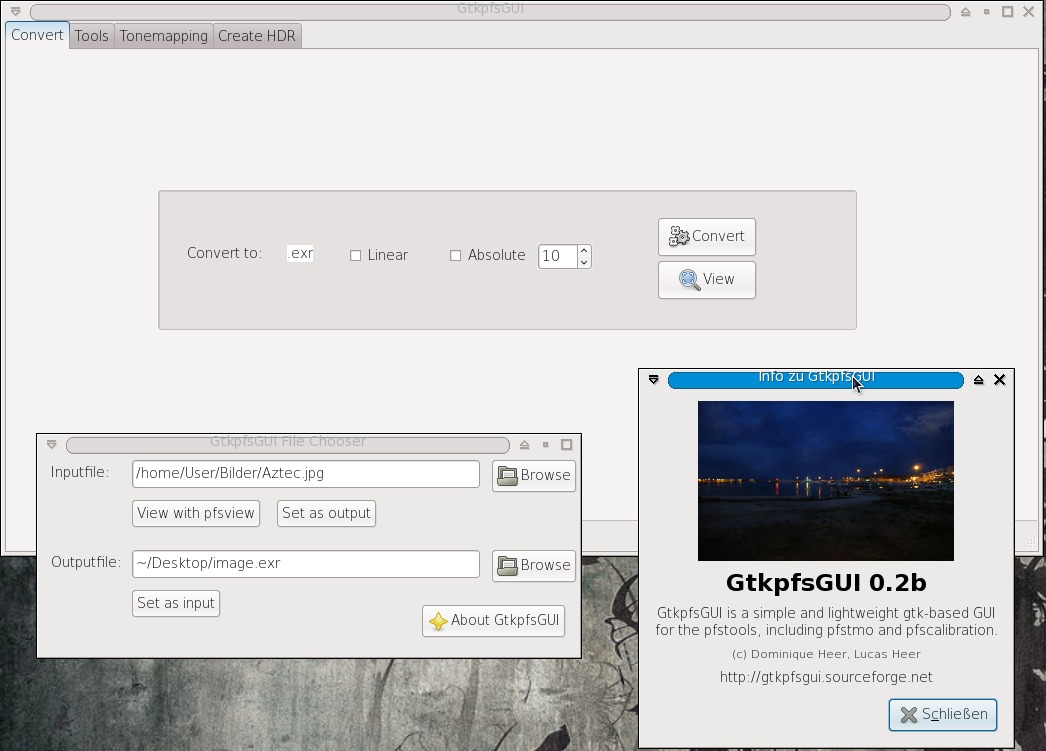Click the night harbor image in info dialog

[826, 481]
